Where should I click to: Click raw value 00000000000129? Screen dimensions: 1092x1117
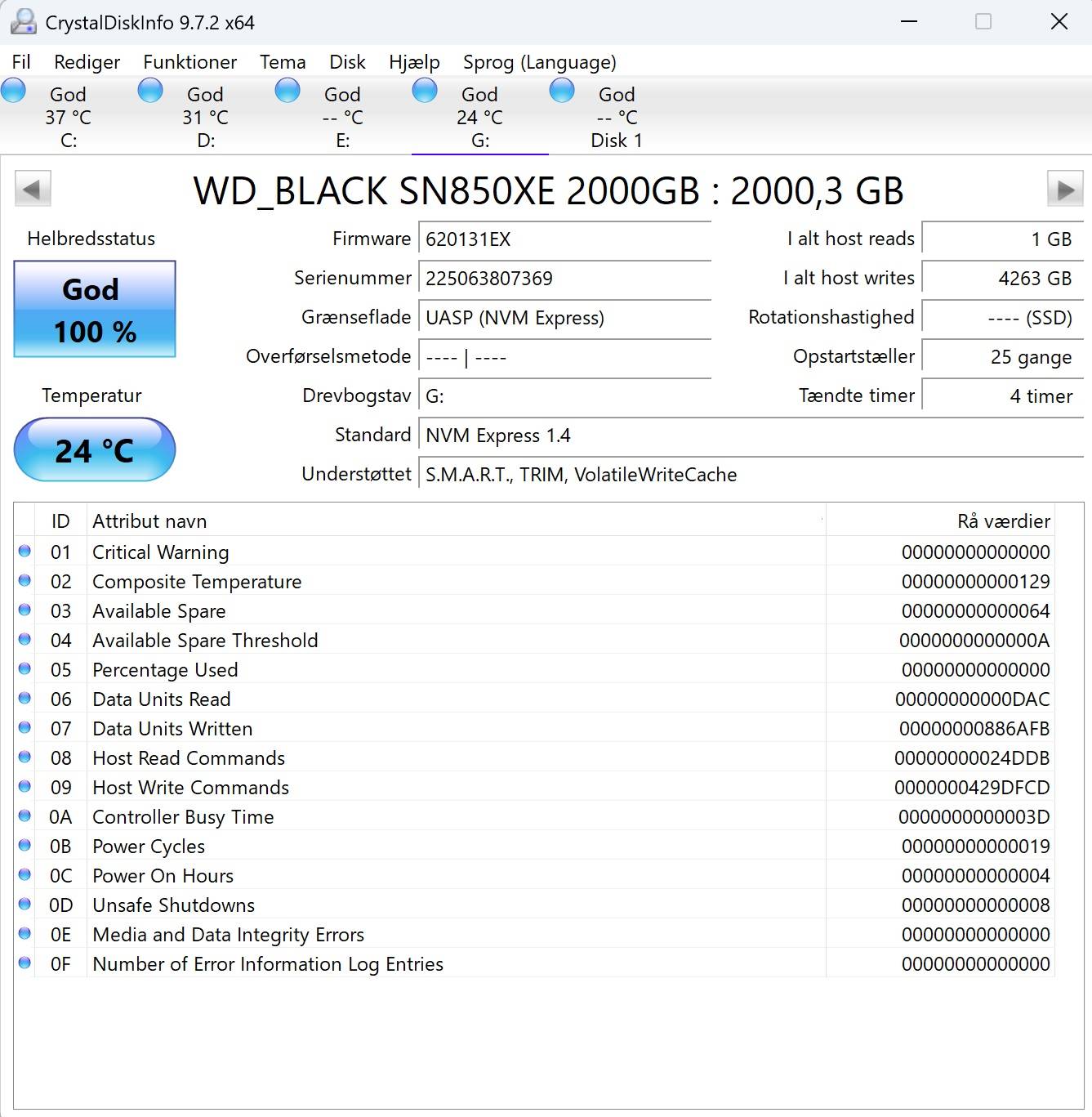[x=976, y=581]
